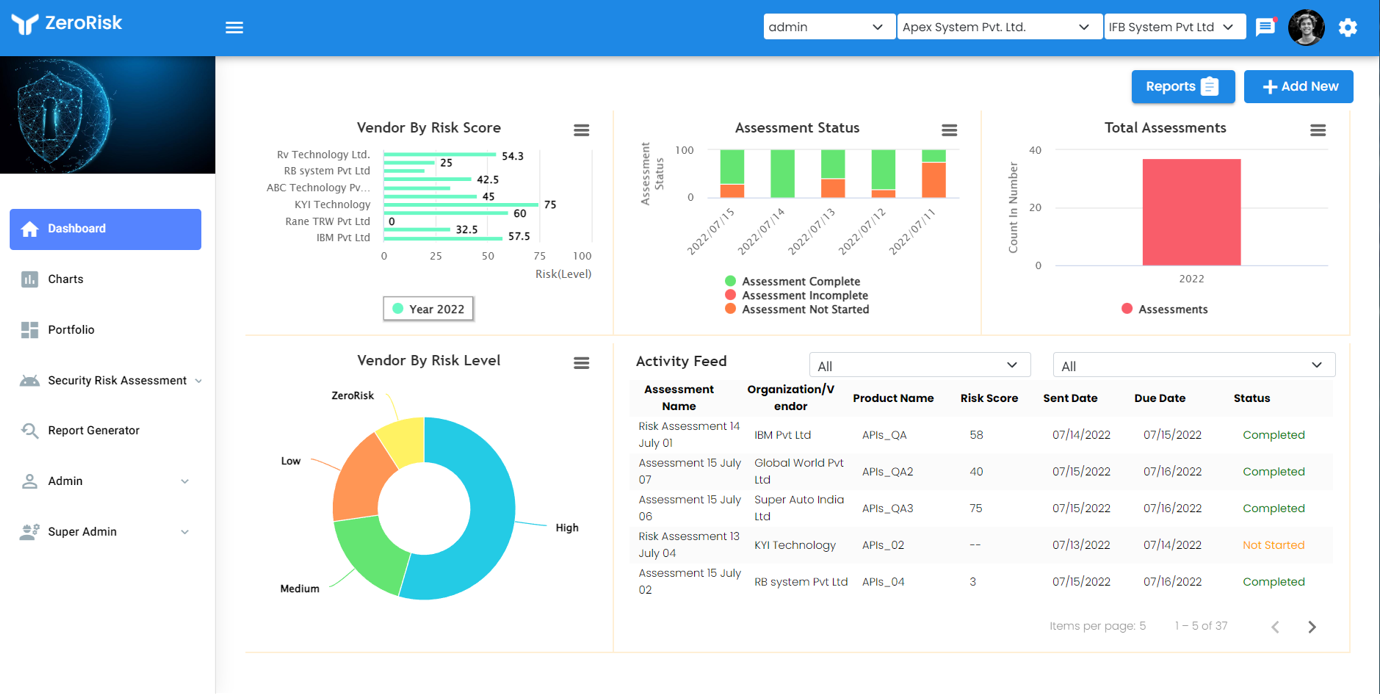
Task: Open the settings gear icon
Action: [1348, 27]
